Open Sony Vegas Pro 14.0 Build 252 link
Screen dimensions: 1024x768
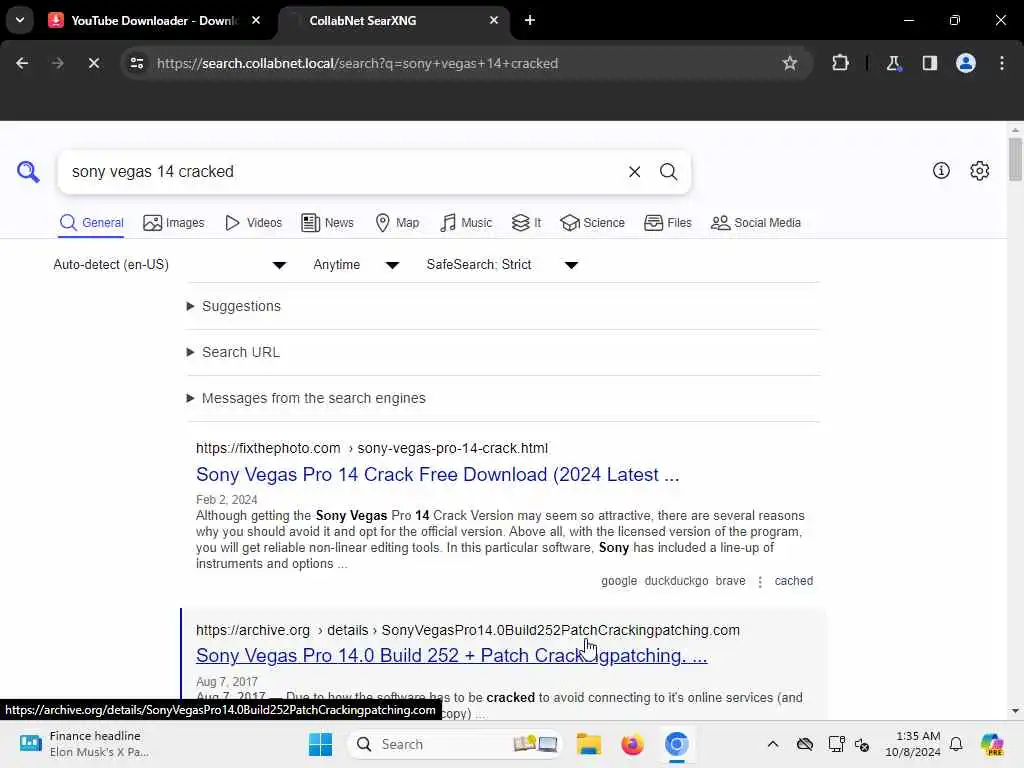[x=451, y=656]
